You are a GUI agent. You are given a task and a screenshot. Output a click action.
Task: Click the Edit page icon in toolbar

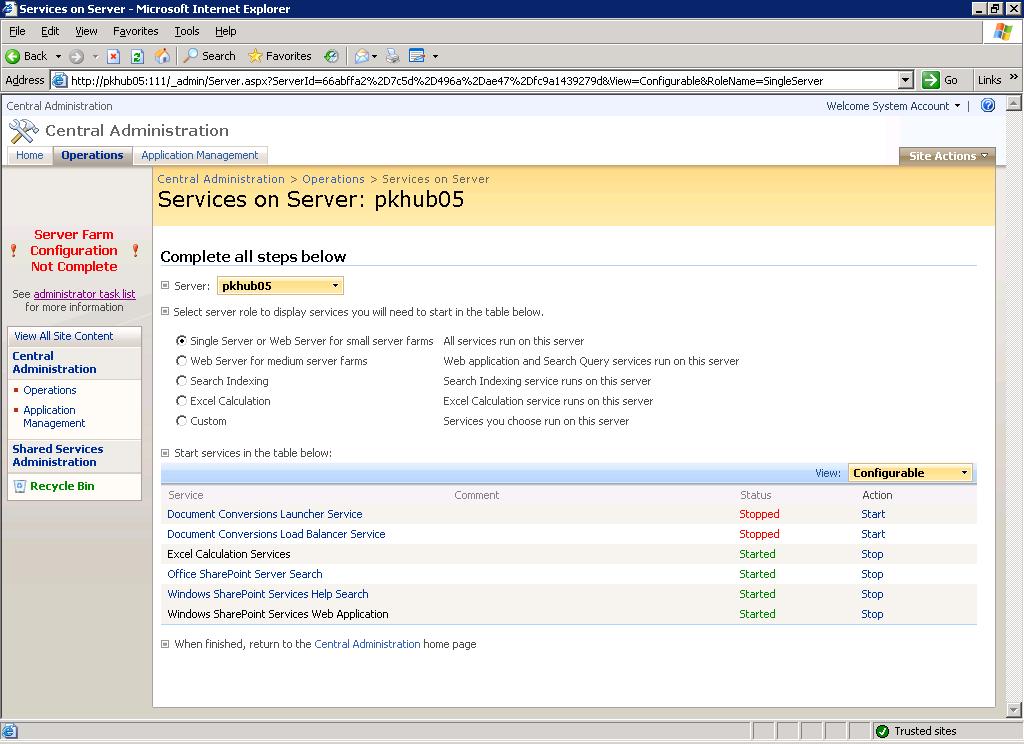click(x=417, y=56)
